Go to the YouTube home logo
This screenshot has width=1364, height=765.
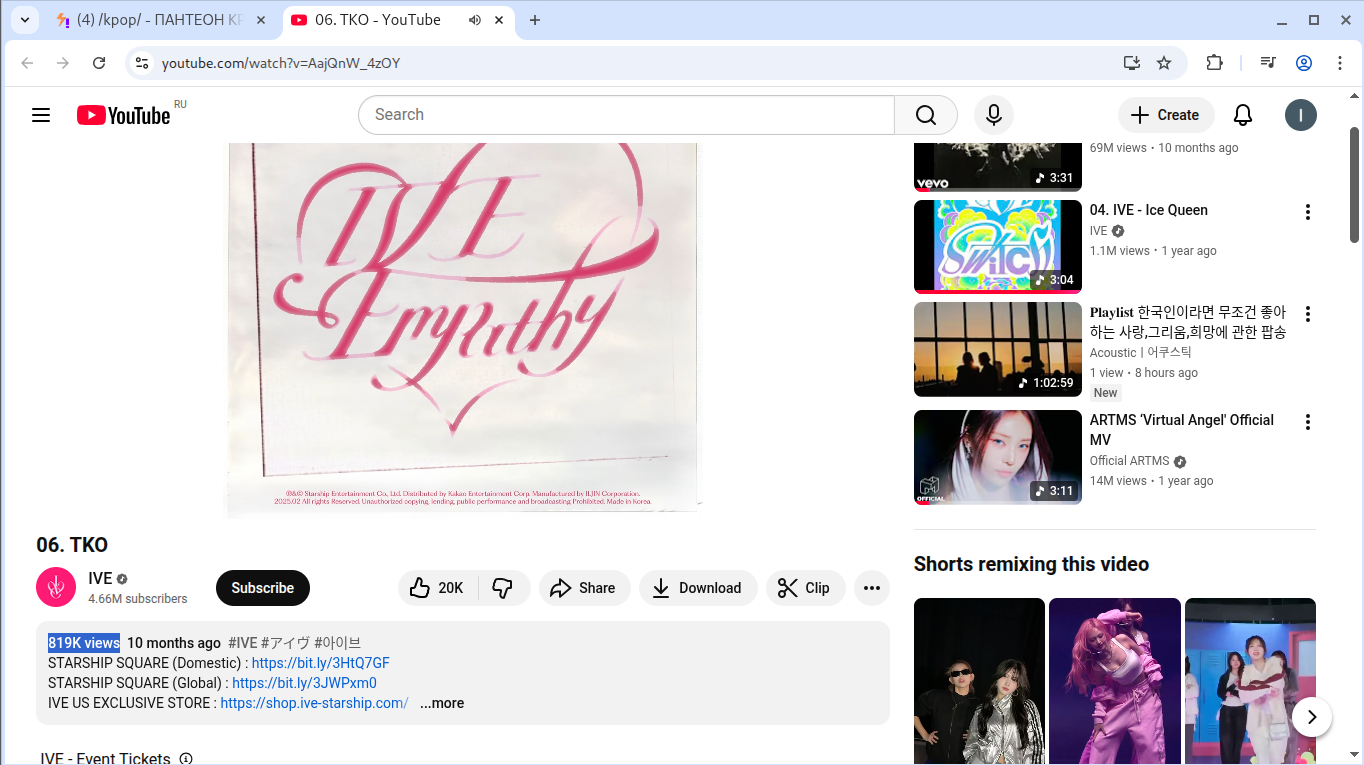124,115
